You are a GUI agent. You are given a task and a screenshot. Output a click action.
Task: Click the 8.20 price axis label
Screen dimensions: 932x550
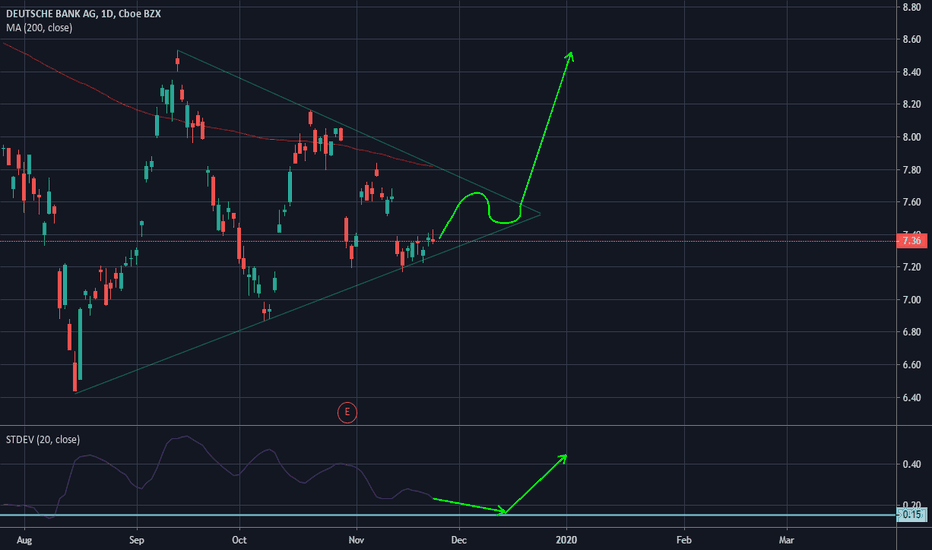click(911, 104)
